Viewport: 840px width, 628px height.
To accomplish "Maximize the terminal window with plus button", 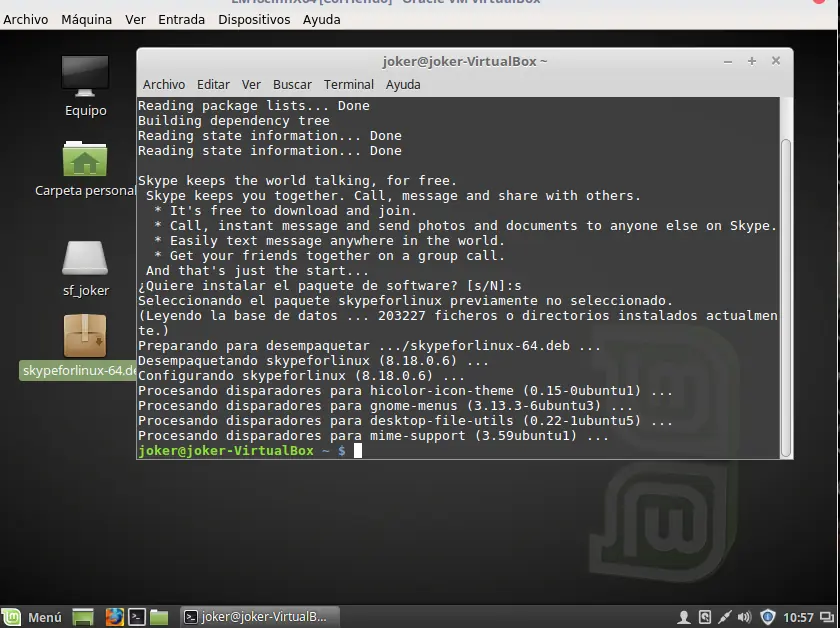I will click(752, 61).
